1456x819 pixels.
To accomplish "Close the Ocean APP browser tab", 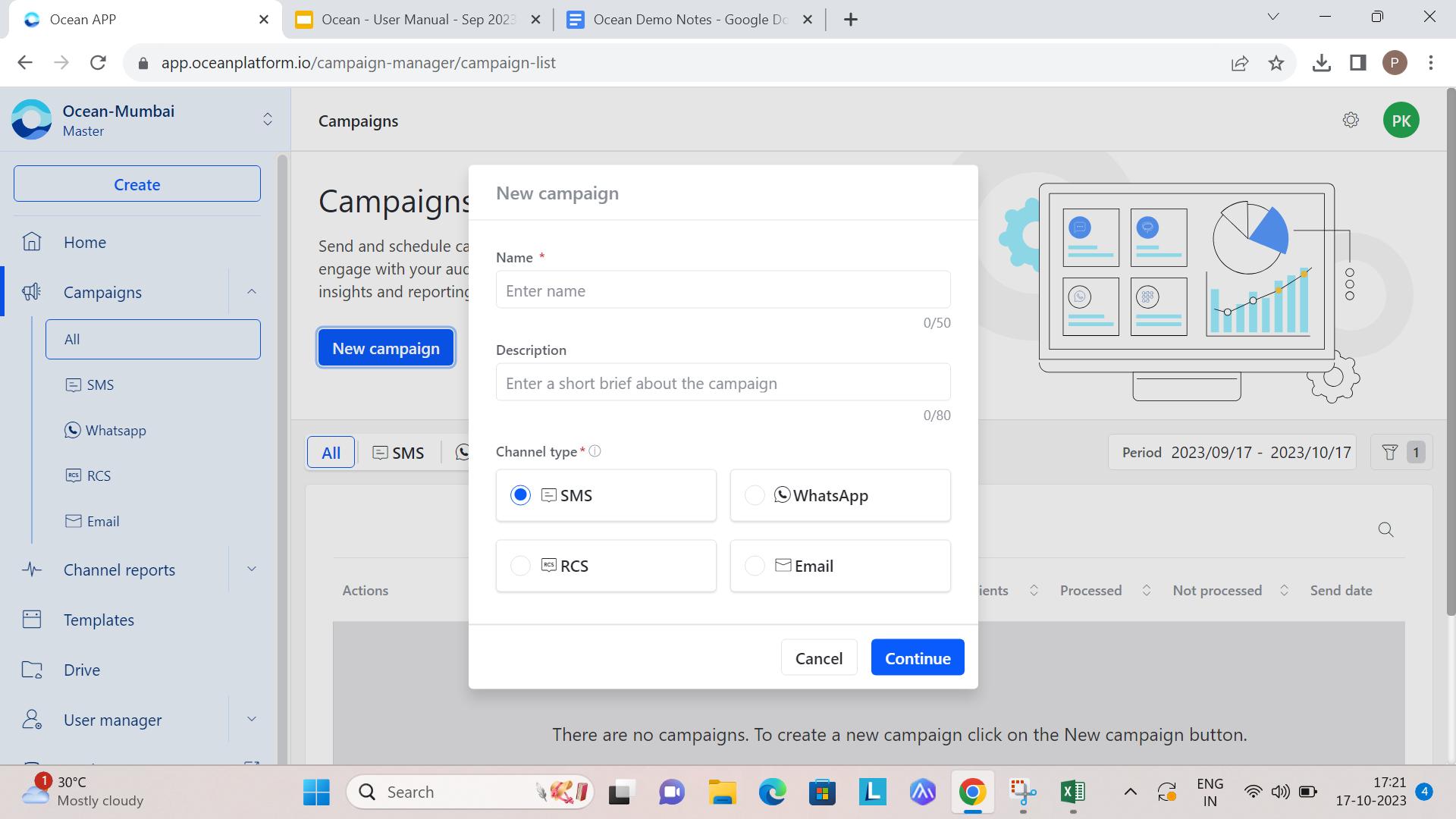I will pyautogui.click(x=264, y=20).
